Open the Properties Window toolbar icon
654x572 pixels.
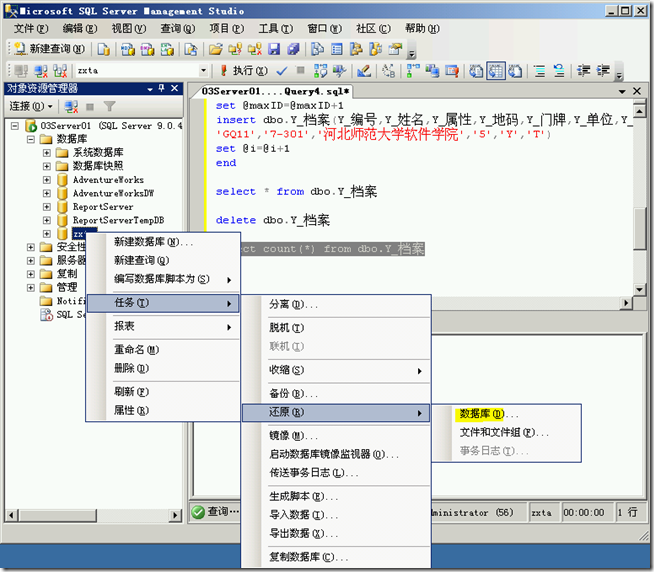(x=395, y=49)
